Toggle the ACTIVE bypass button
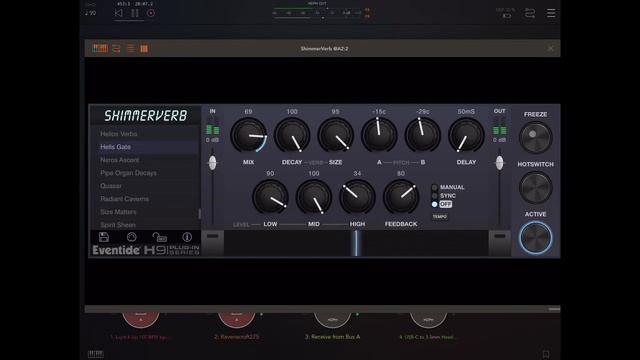 click(536, 238)
